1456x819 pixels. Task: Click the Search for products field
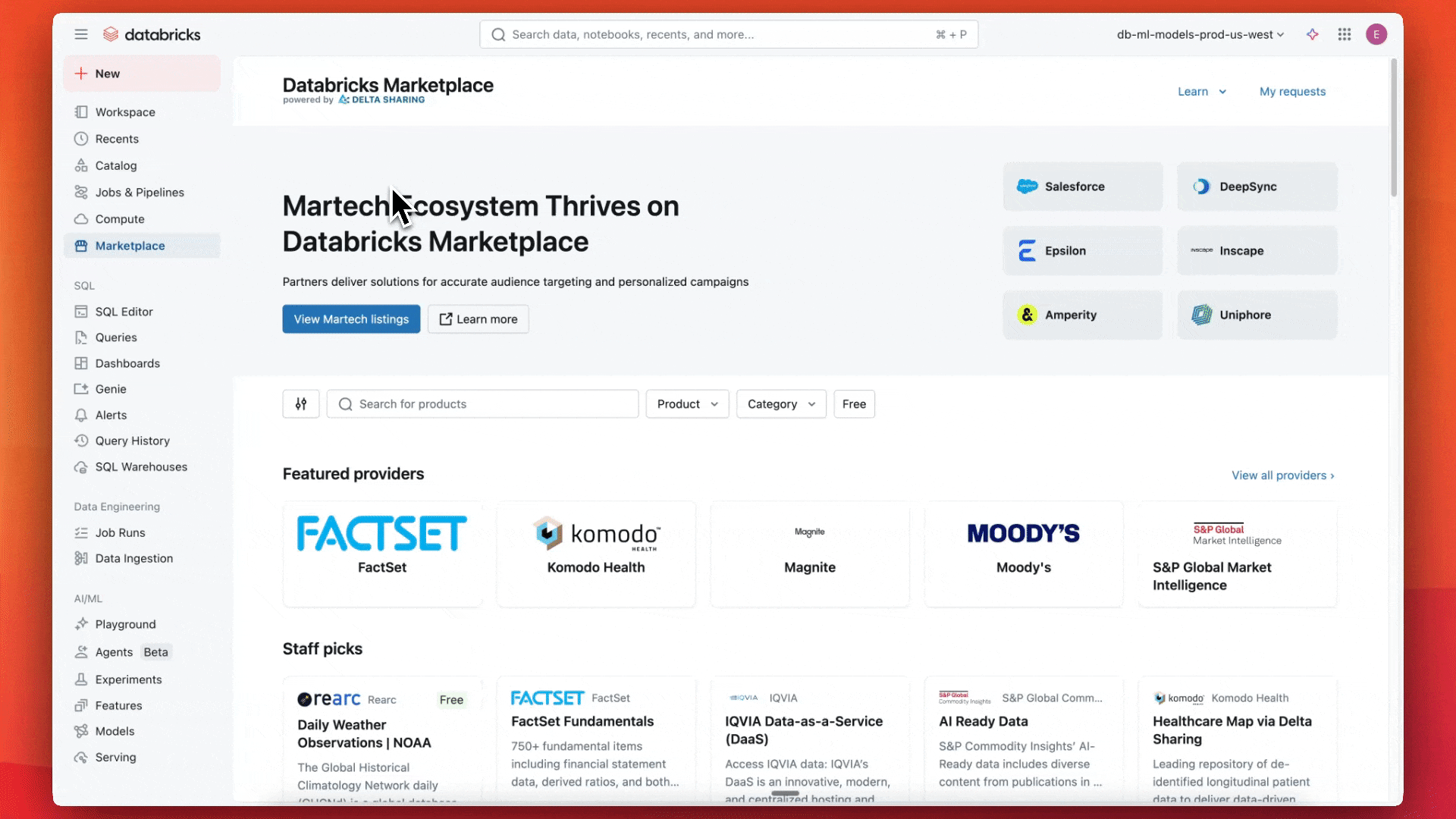482,403
